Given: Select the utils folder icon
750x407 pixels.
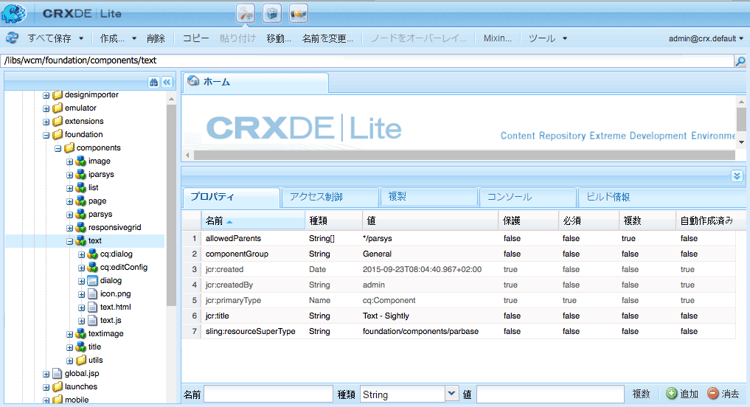Looking at the screenshot, I should click(x=81, y=360).
